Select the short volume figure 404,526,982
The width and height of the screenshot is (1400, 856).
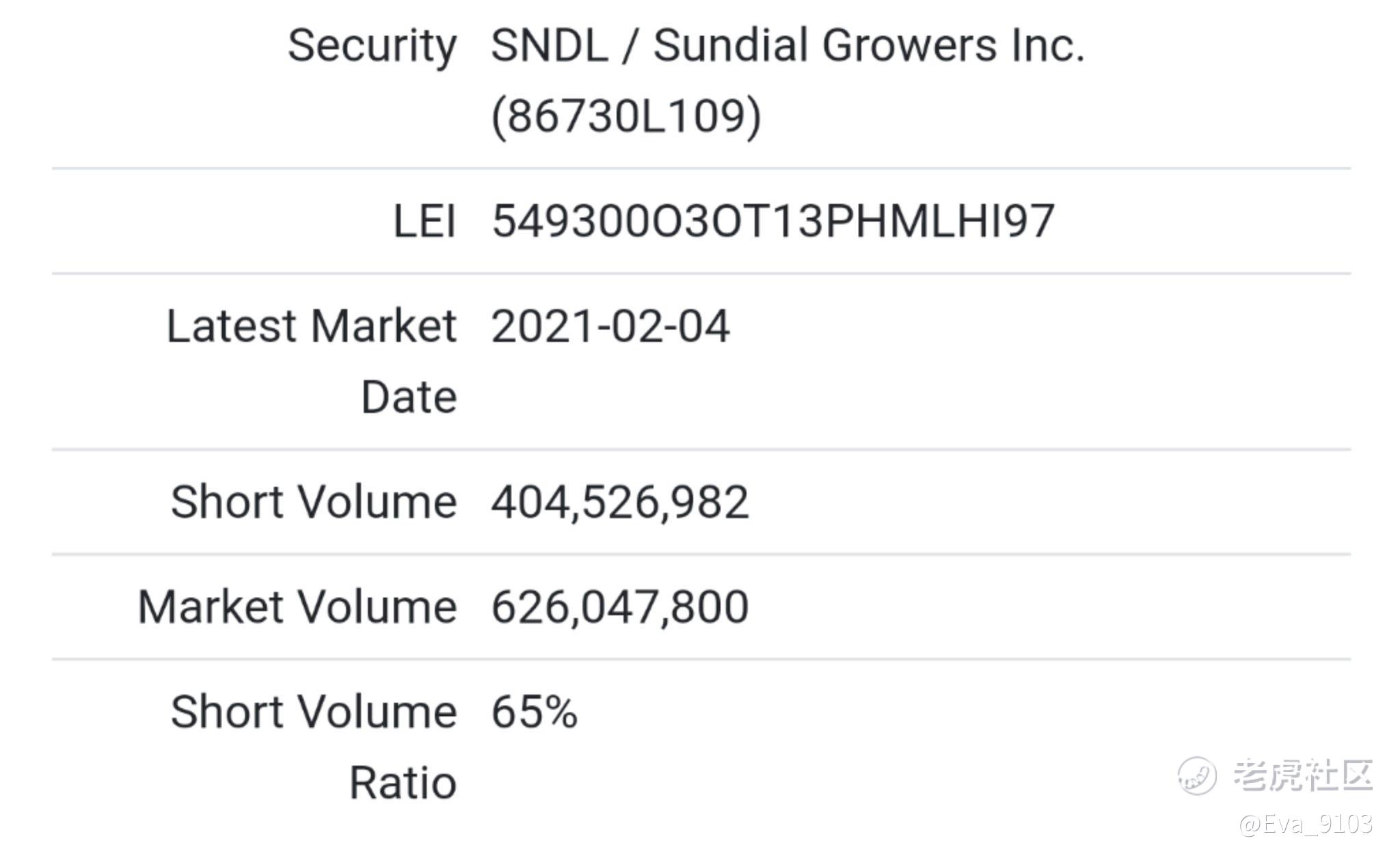click(x=620, y=502)
